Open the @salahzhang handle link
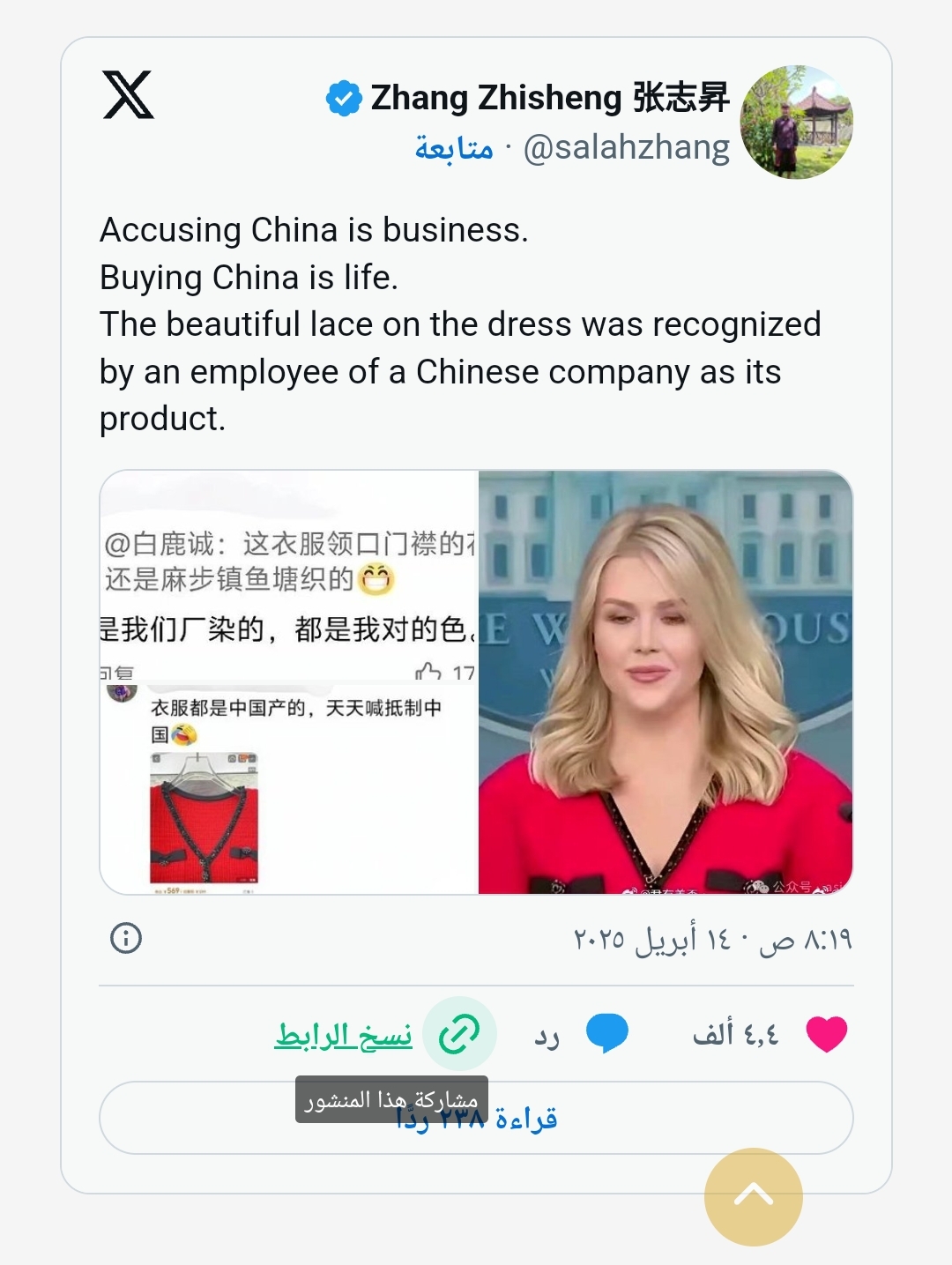This screenshot has width=952, height=1265. coord(627,147)
